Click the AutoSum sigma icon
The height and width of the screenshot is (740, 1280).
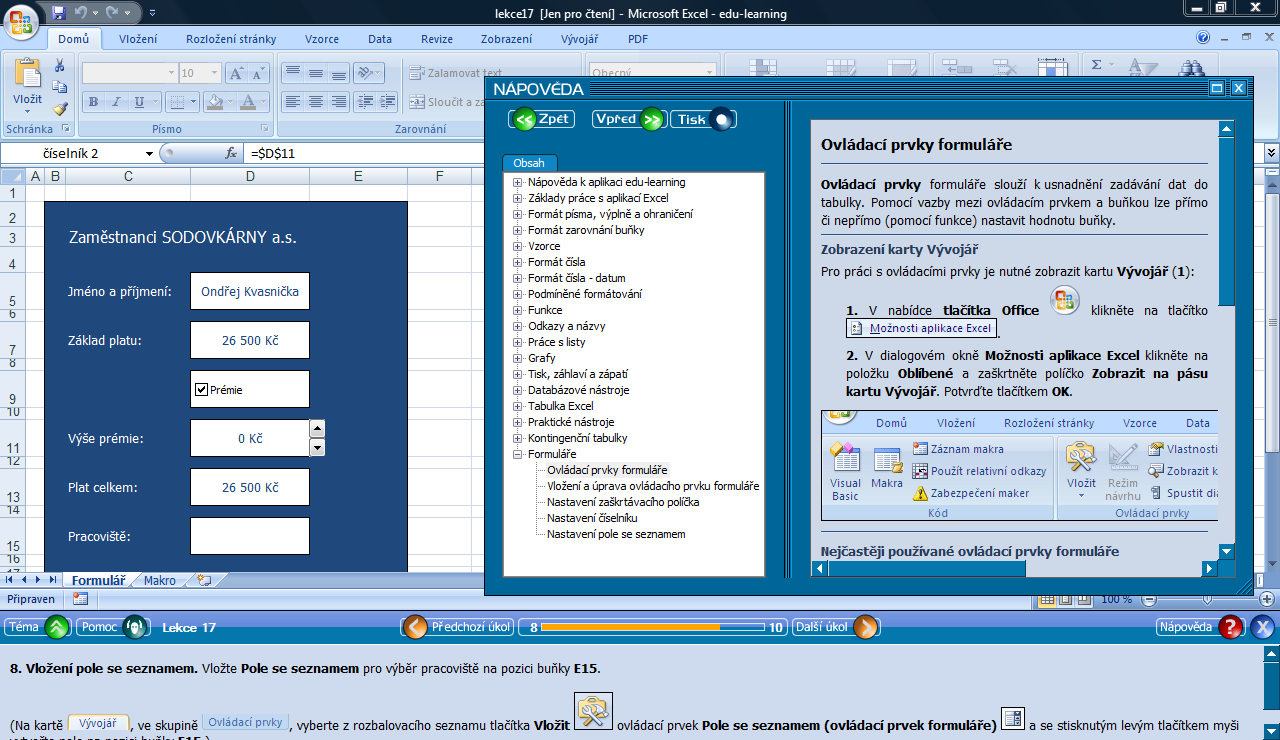coord(1096,65)
